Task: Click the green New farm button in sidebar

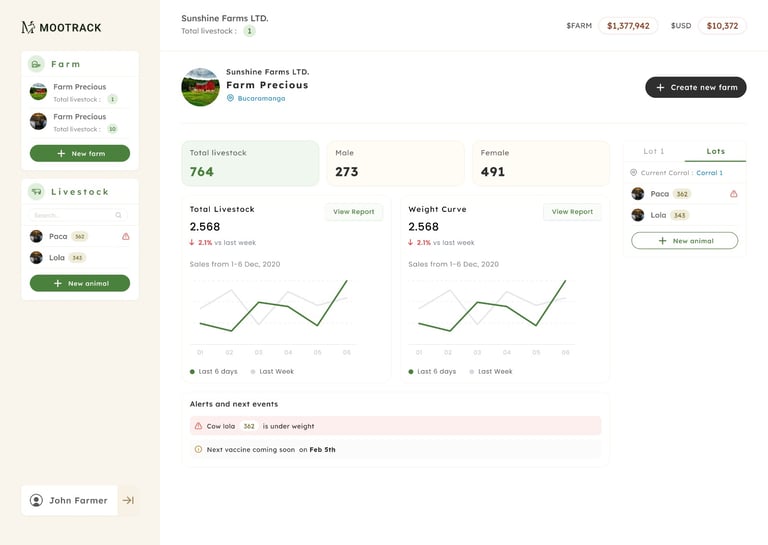Action: 80,153
